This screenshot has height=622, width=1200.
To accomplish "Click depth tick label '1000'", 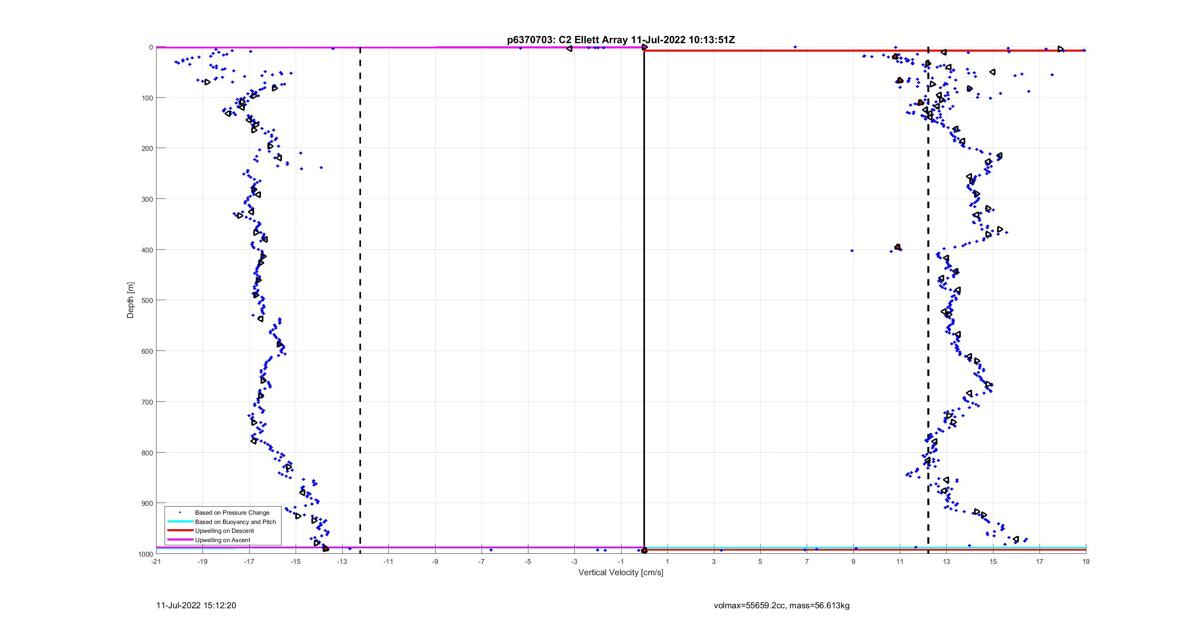I will 144,554.
